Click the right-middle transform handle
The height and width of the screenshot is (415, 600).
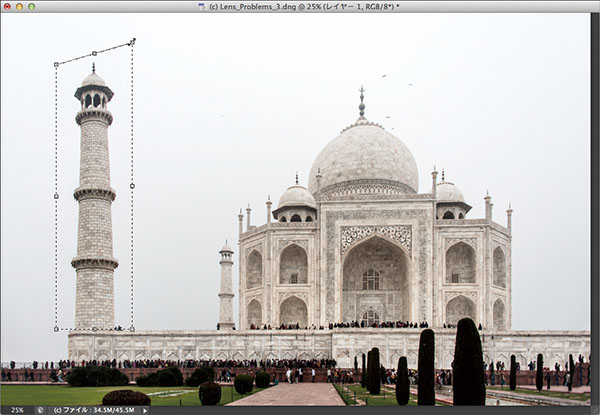tap(132, 185)
